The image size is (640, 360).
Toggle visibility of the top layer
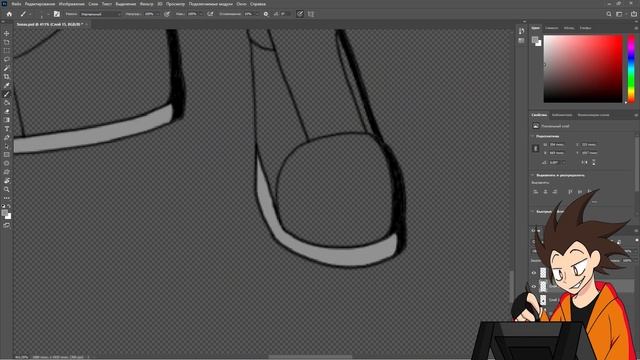(x=534, y=273)
